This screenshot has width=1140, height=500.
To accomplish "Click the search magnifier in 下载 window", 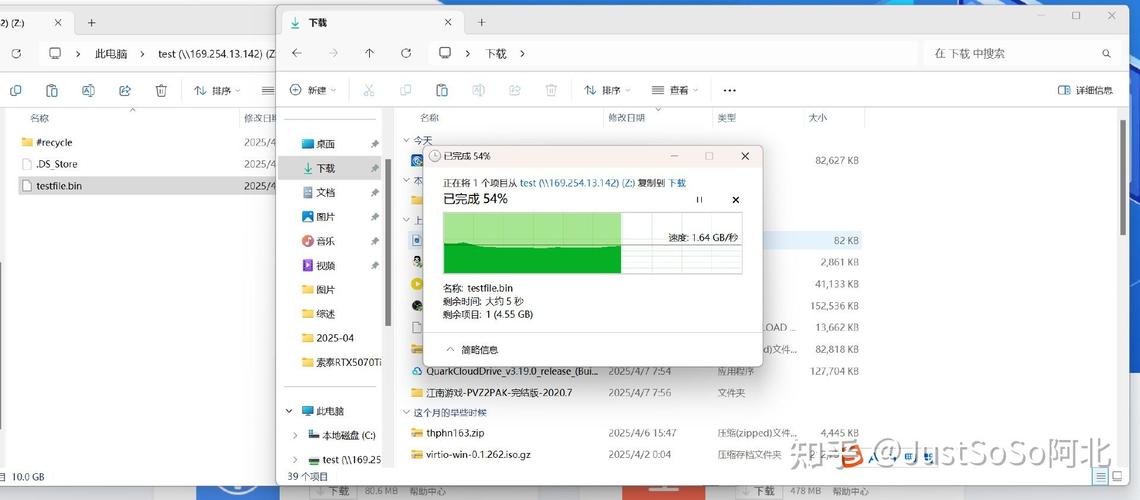I will (1106, 53).
